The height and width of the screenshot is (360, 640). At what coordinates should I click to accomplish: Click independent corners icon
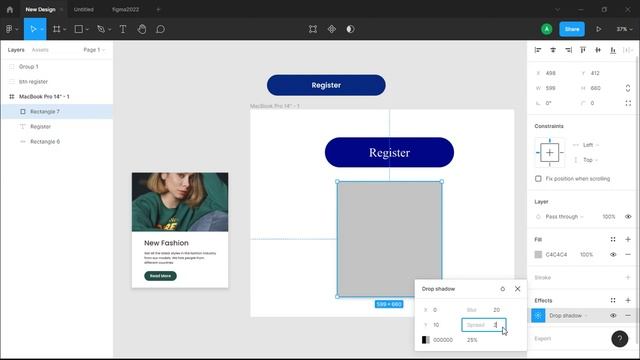coord(628,103)
